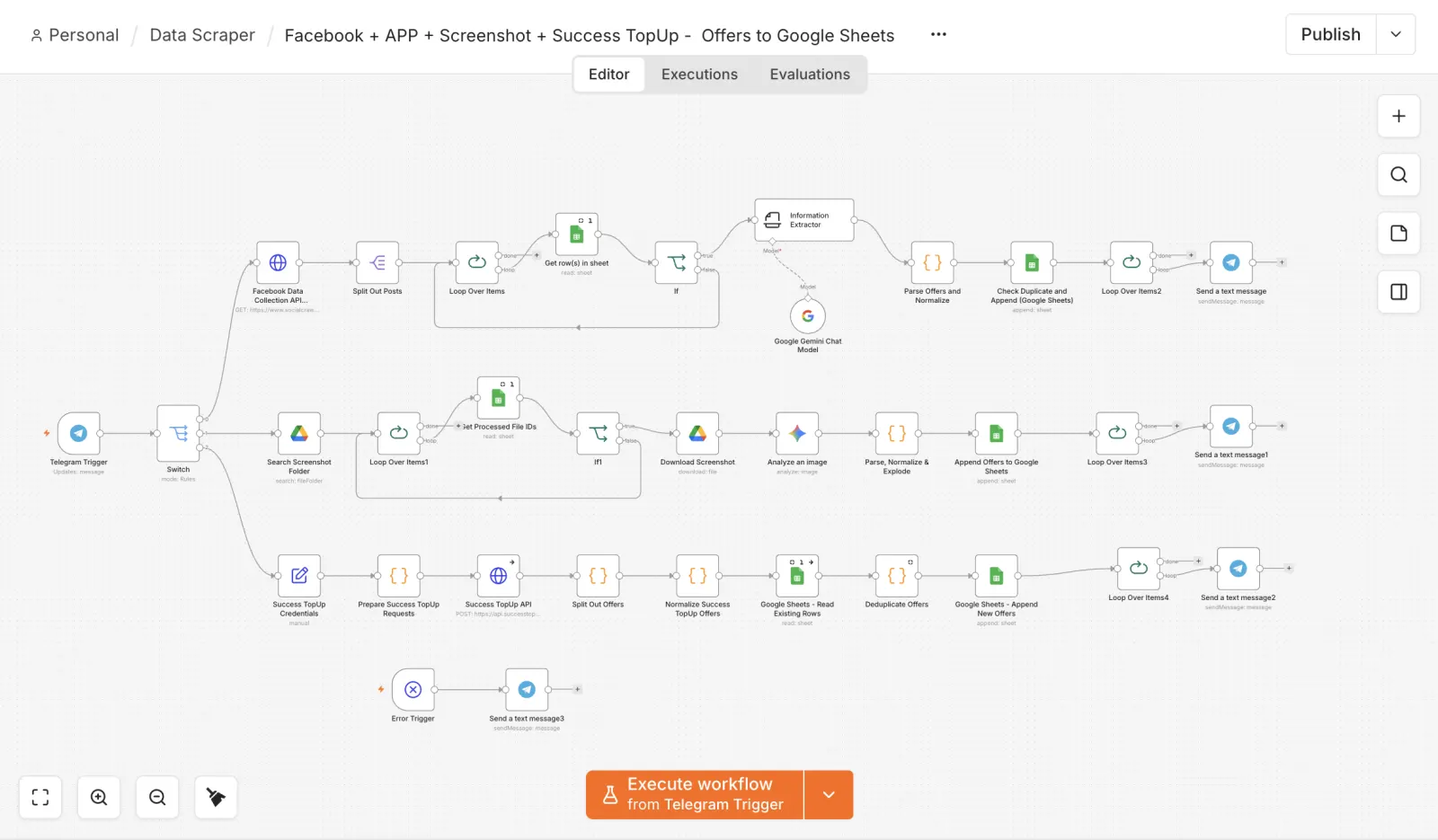This screenshot has height=840, width=1438.
Task: Open the Information Extractor node
Action: pyautogui.click(x=804, y=220)
